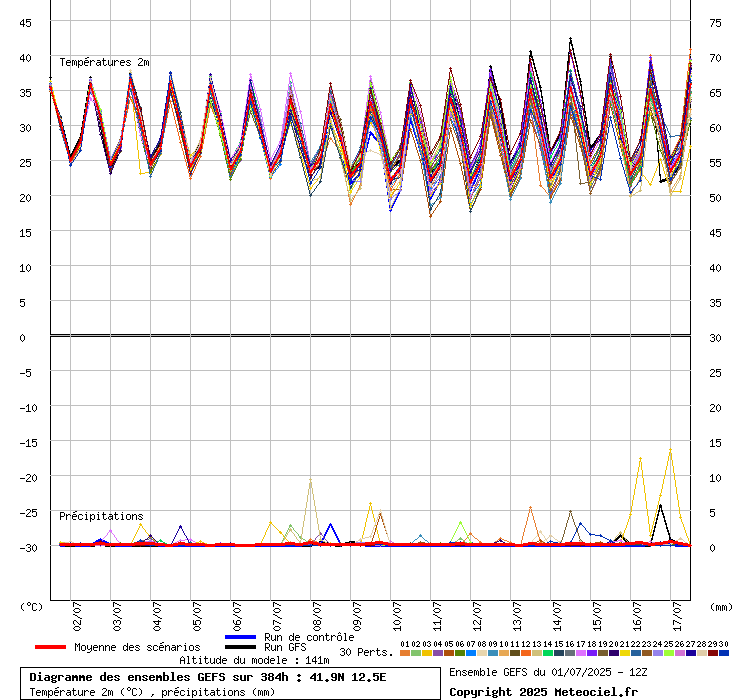Screen dimensions: 740x700
Task: Click the -30 temperature axis value
Action: 28,548
